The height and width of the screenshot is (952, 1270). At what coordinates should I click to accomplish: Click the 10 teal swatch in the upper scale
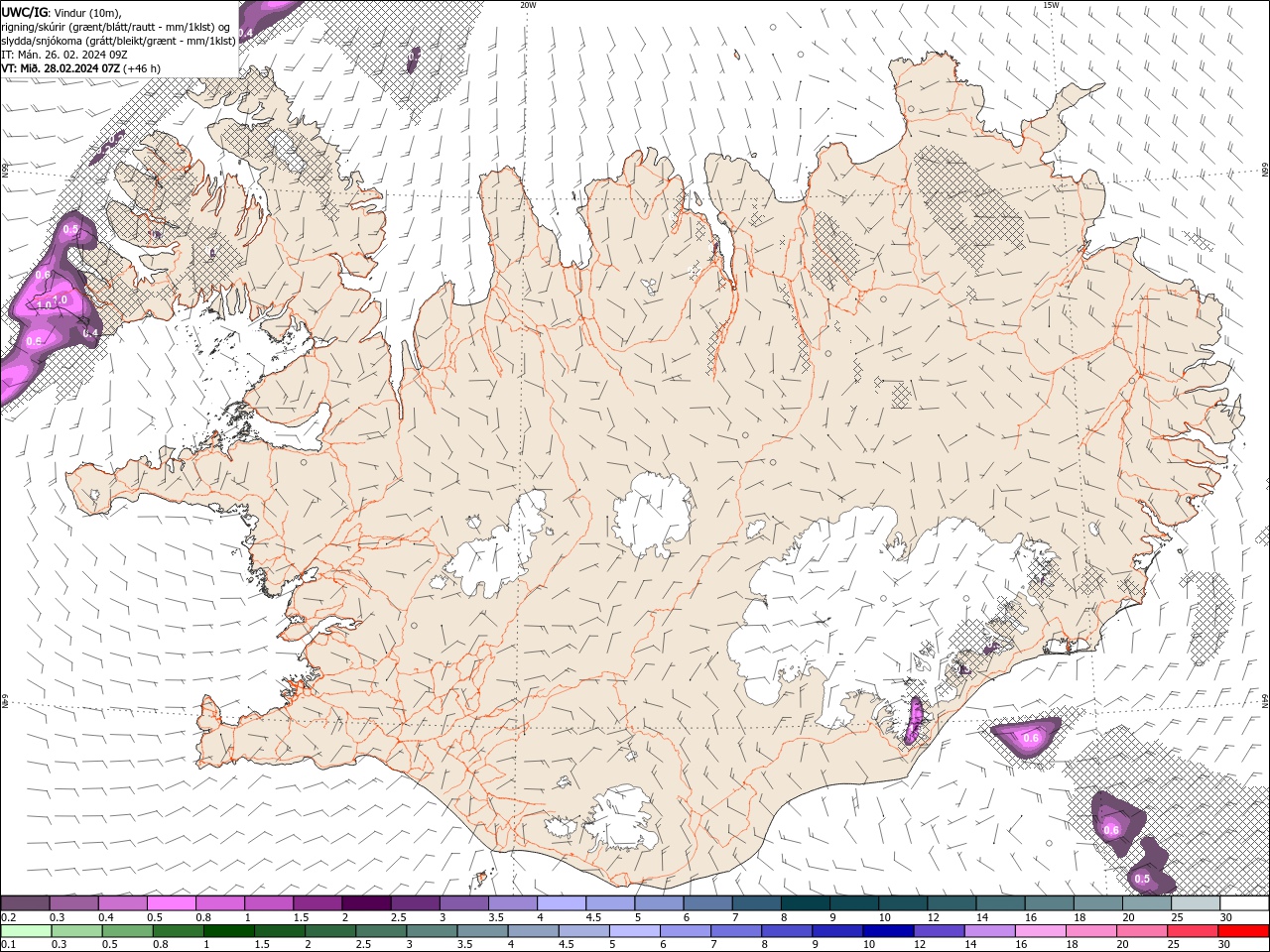tap(902, 903)
